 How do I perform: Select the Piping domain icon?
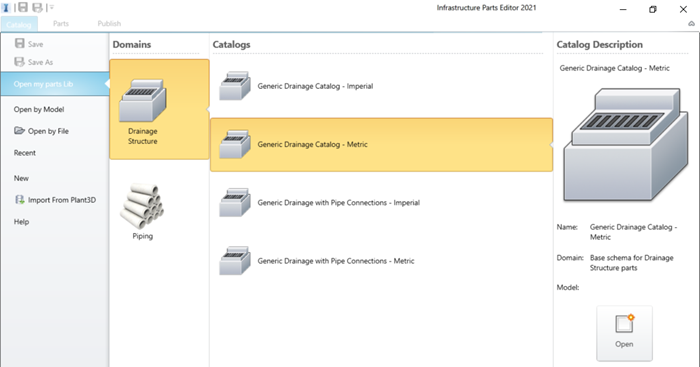click(142, 206)
